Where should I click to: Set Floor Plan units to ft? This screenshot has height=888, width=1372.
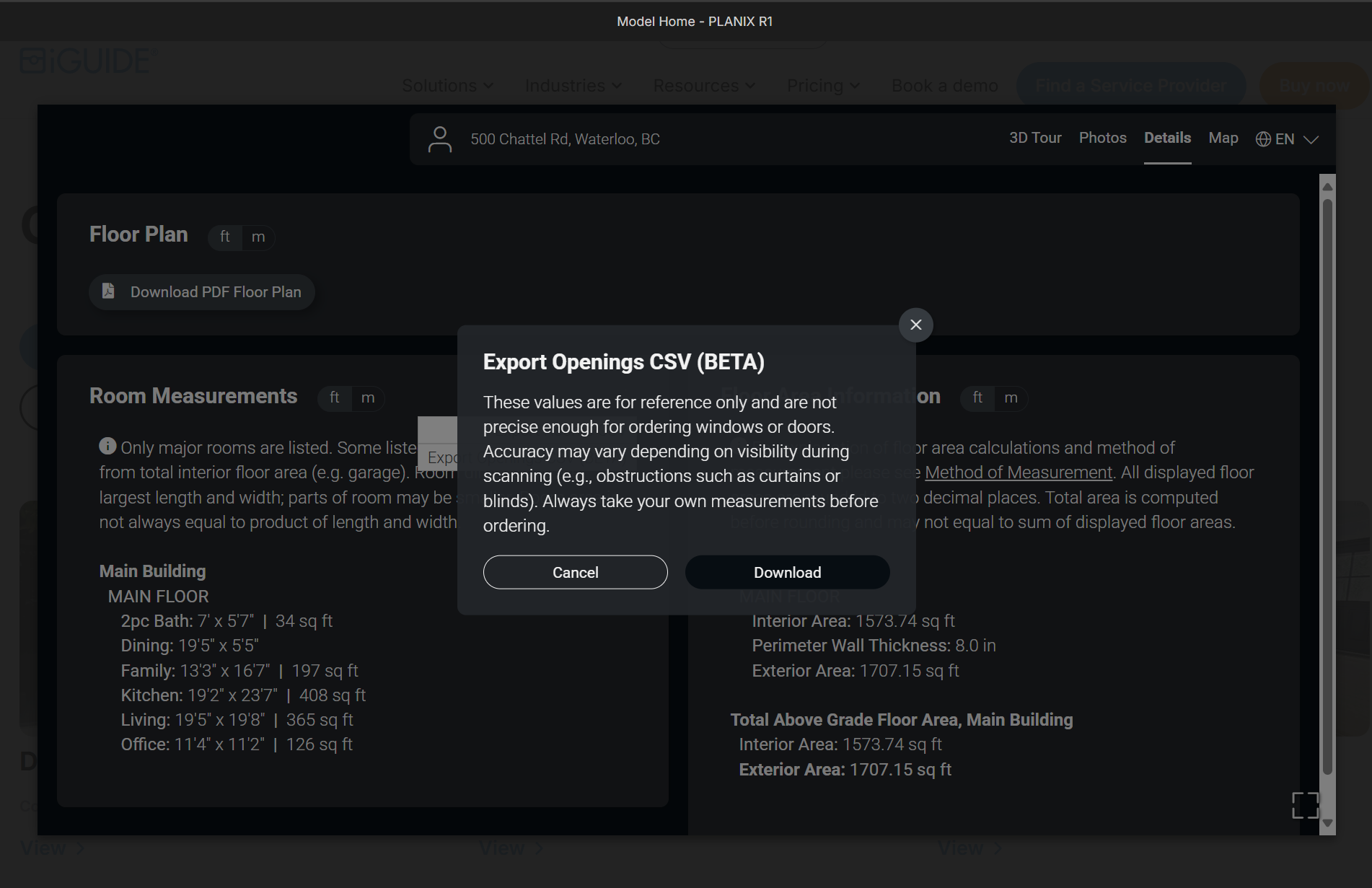tap(225, 237)
